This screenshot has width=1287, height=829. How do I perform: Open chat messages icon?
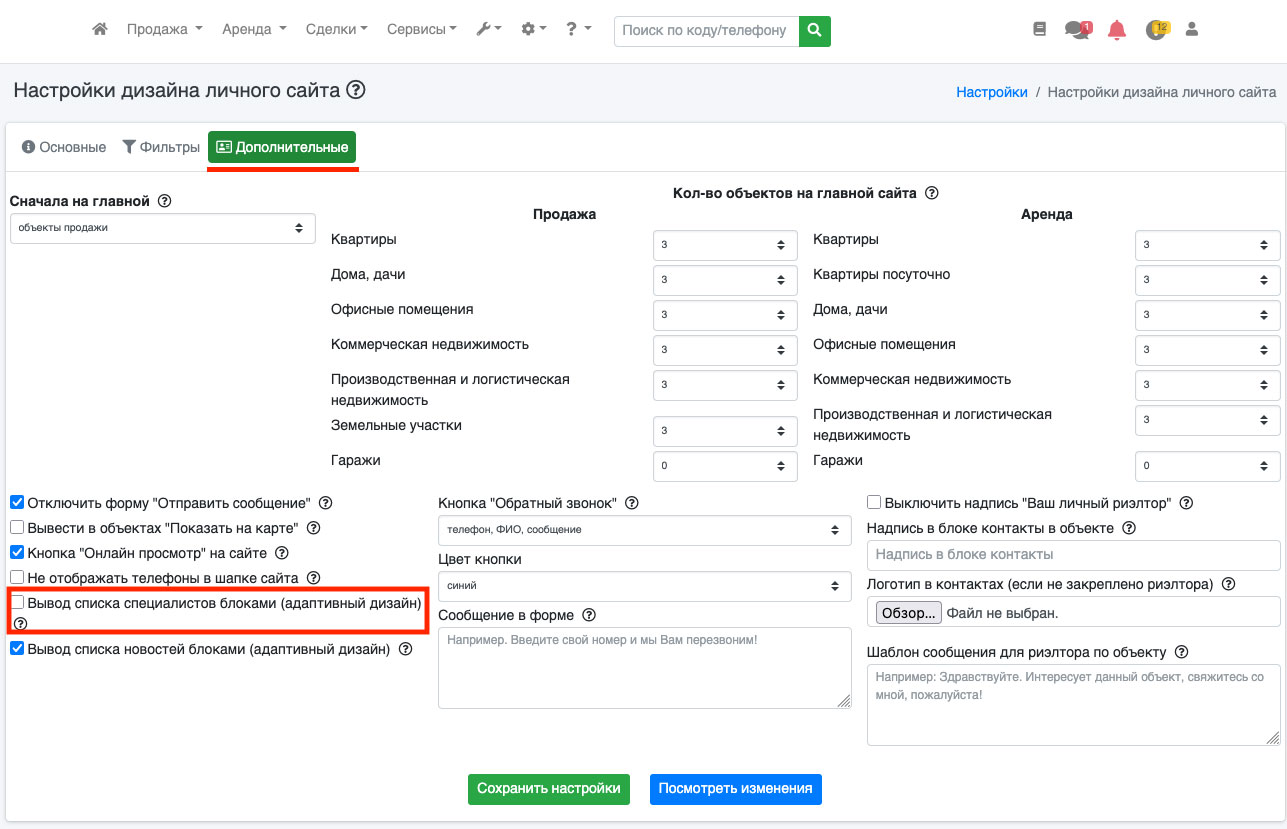(1077, 30)
